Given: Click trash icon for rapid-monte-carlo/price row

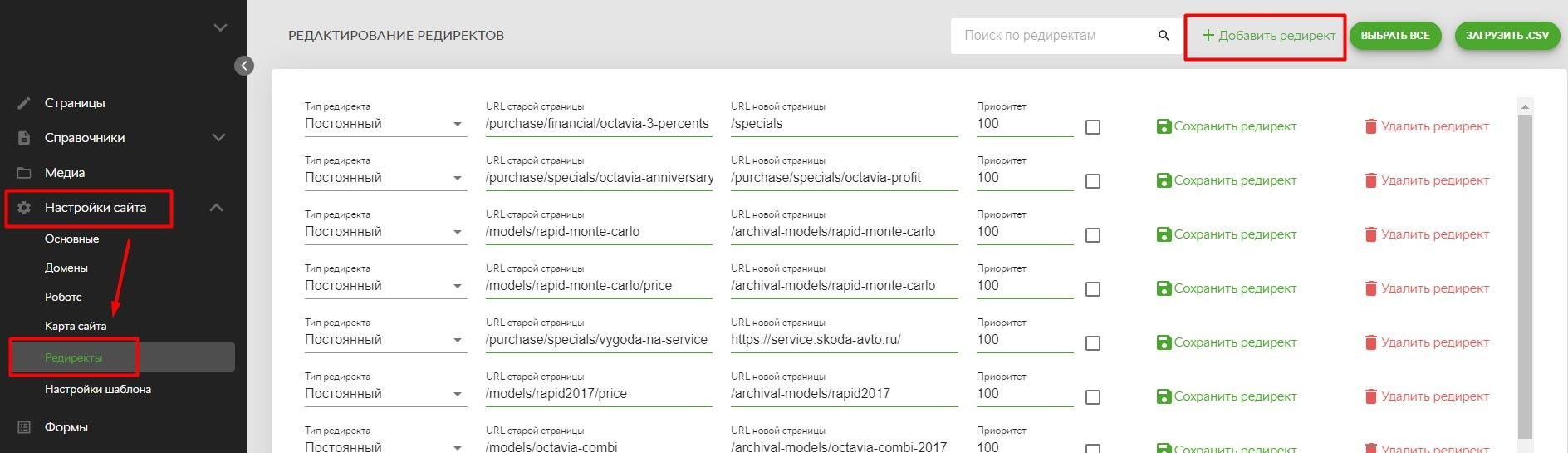Looking at the screenshot, I should (x=1370, y=288).
